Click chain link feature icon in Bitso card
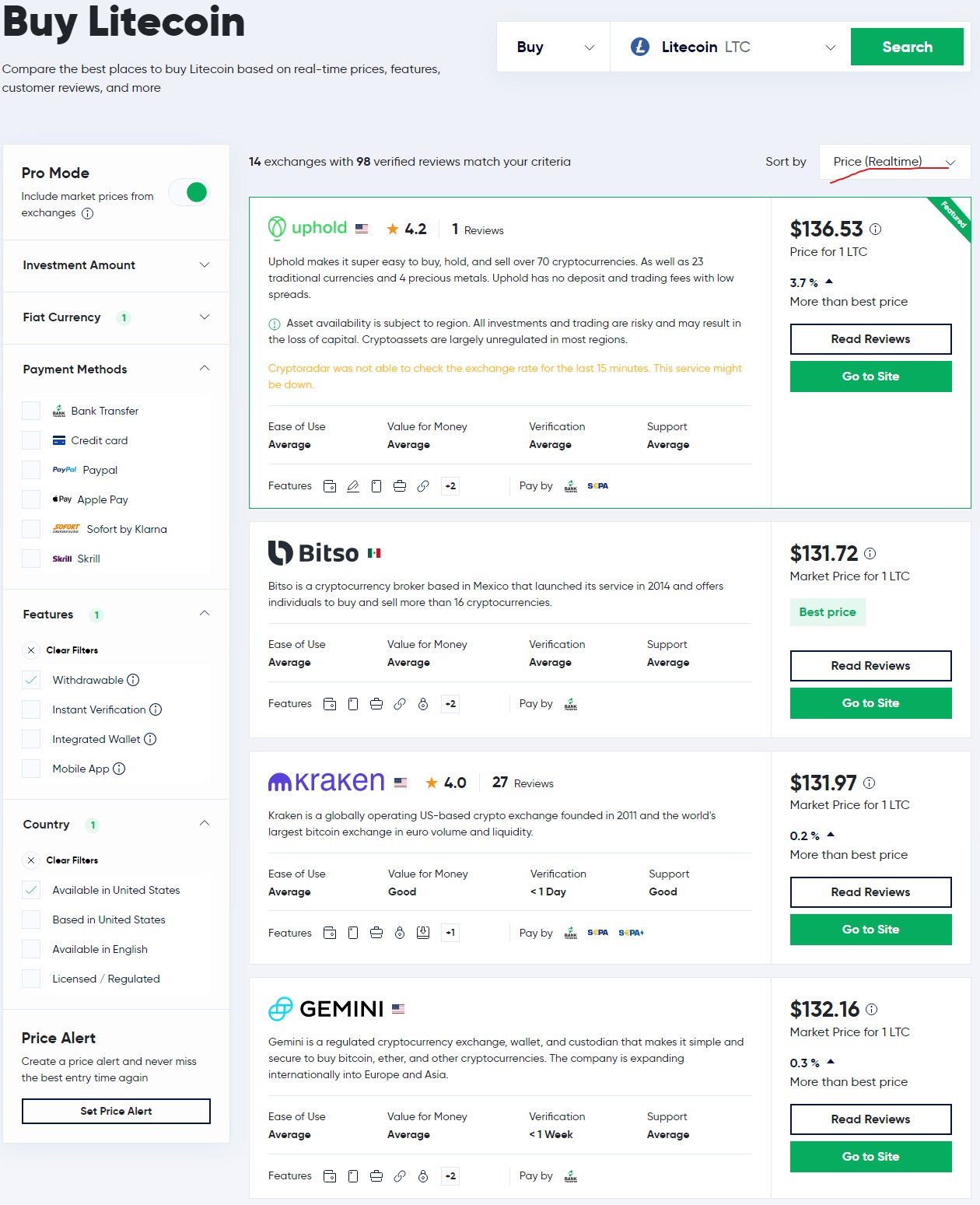 click(x=400, y=704)
